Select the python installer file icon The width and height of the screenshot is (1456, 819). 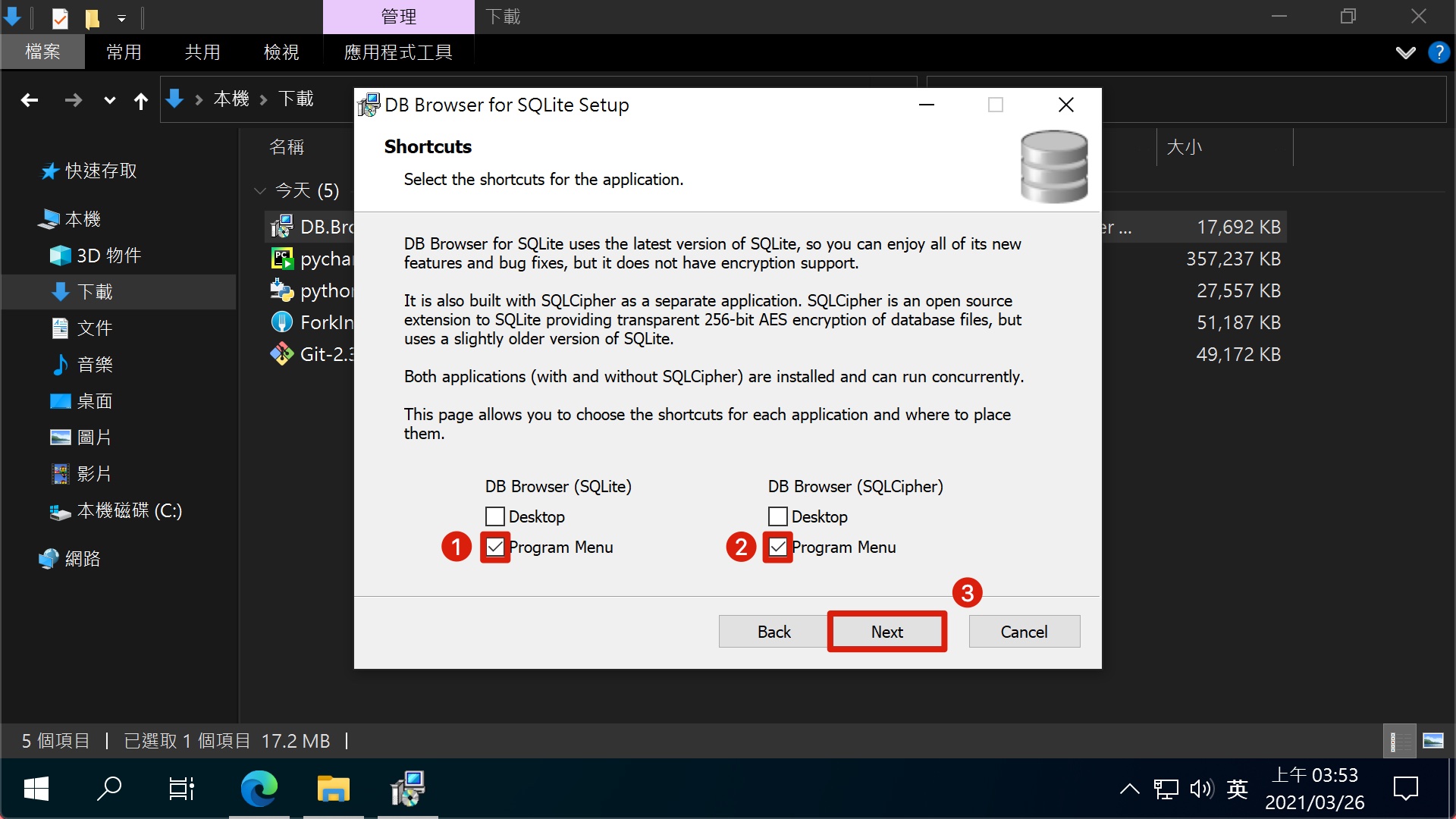tap(282, 290)
